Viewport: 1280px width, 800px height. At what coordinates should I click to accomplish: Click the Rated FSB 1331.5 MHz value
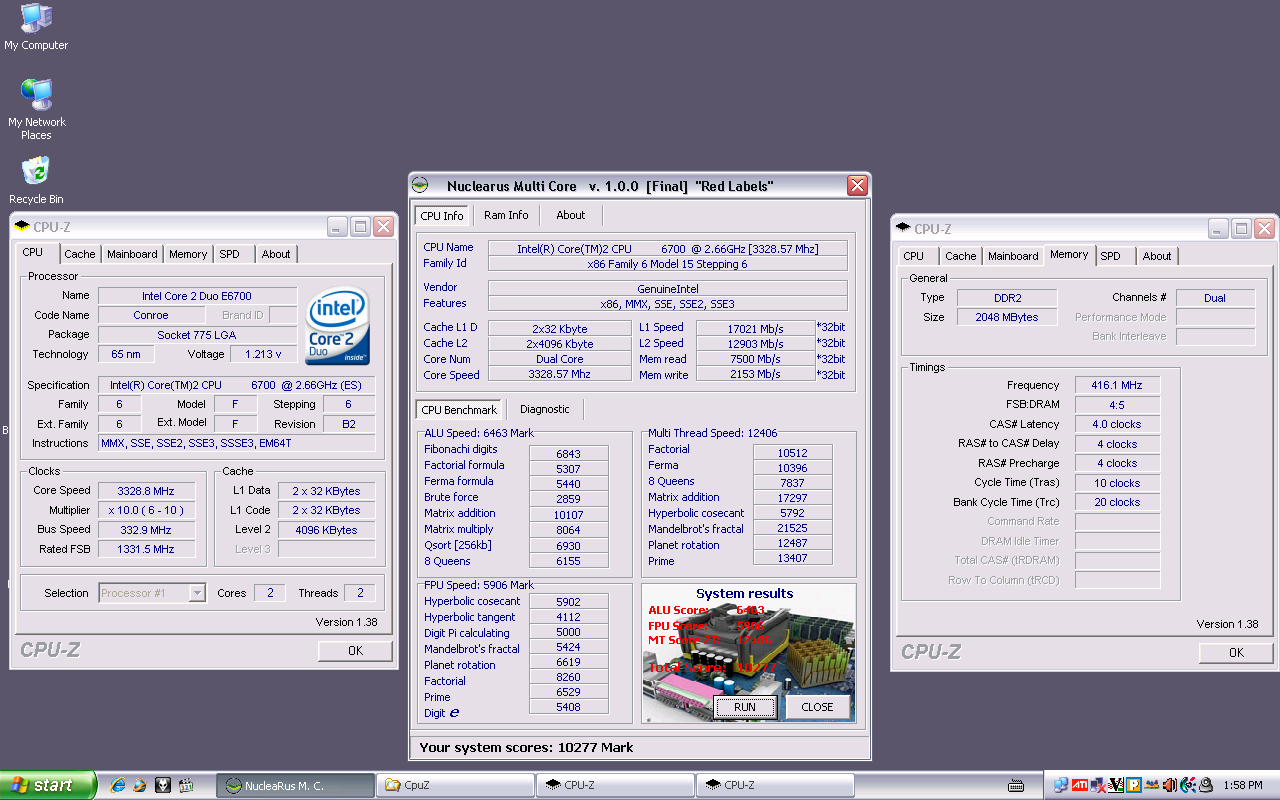pyautogui.click(x=146, y=549)
